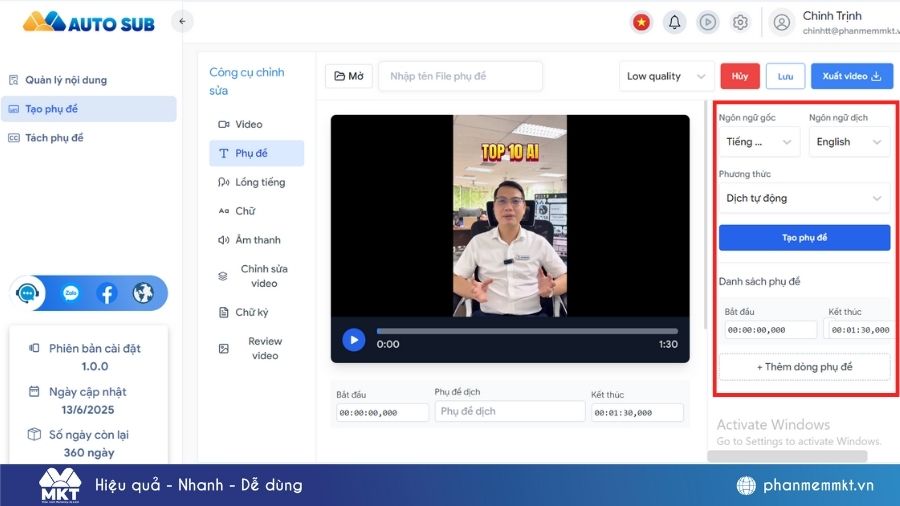Click the website globe icon in sidebar
Image resolution: width=900 pixels, height=506 pixels.
pyautogui.click(x=143, y=293)
